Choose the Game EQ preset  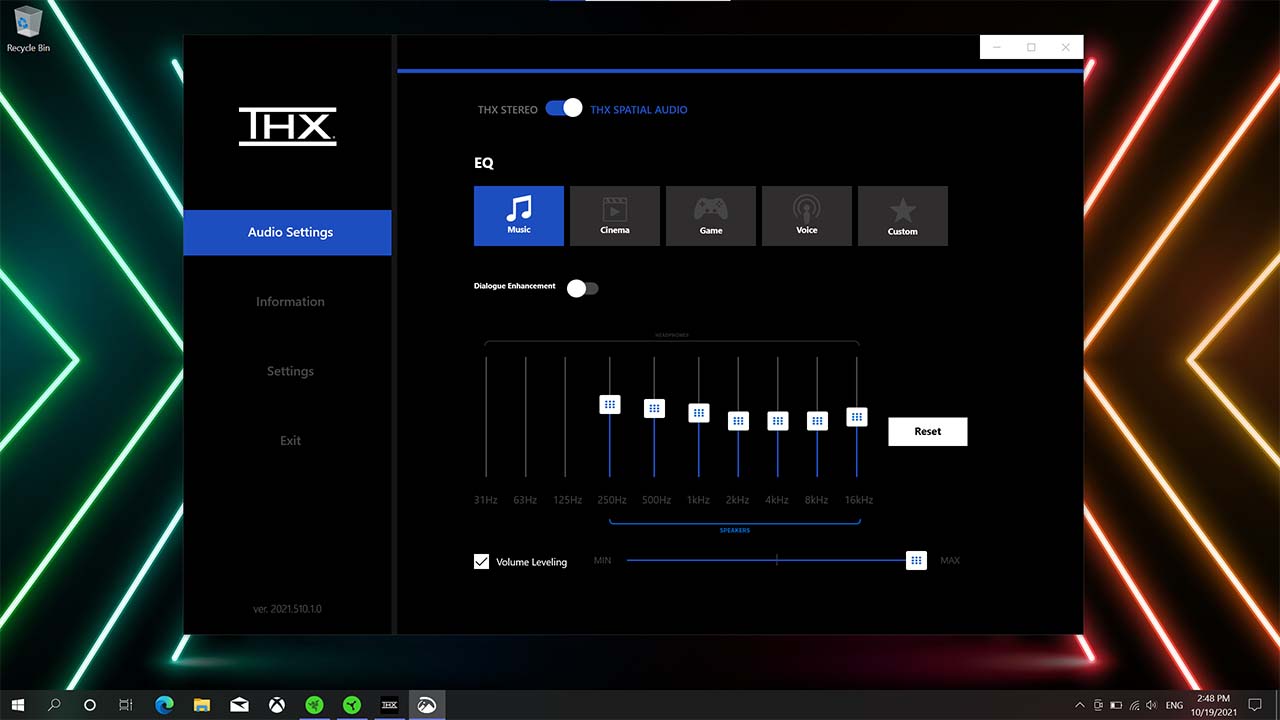pyautogui.click(x=710, y=215)
